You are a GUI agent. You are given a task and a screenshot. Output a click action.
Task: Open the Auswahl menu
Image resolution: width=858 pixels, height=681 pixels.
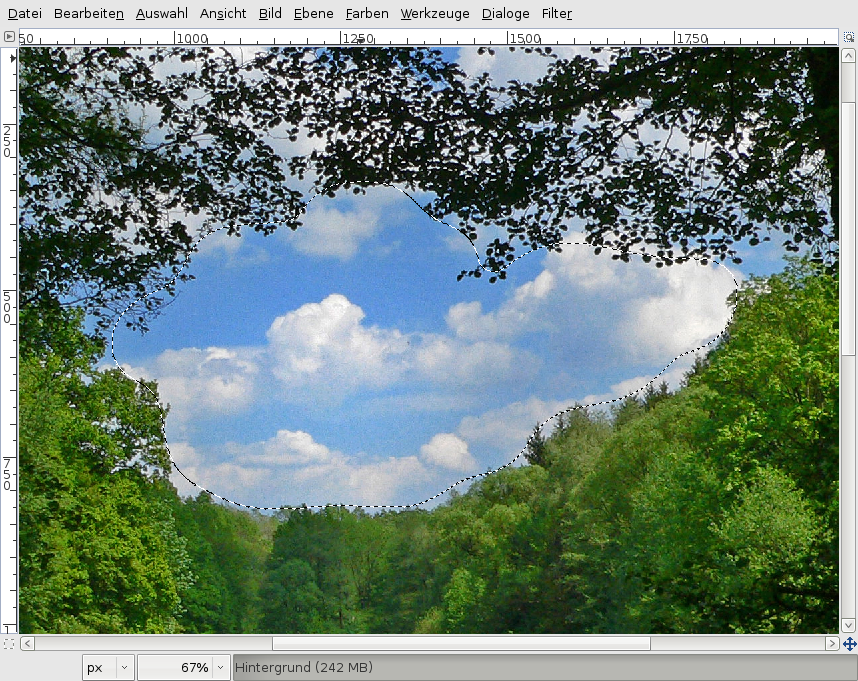point(161,13)
